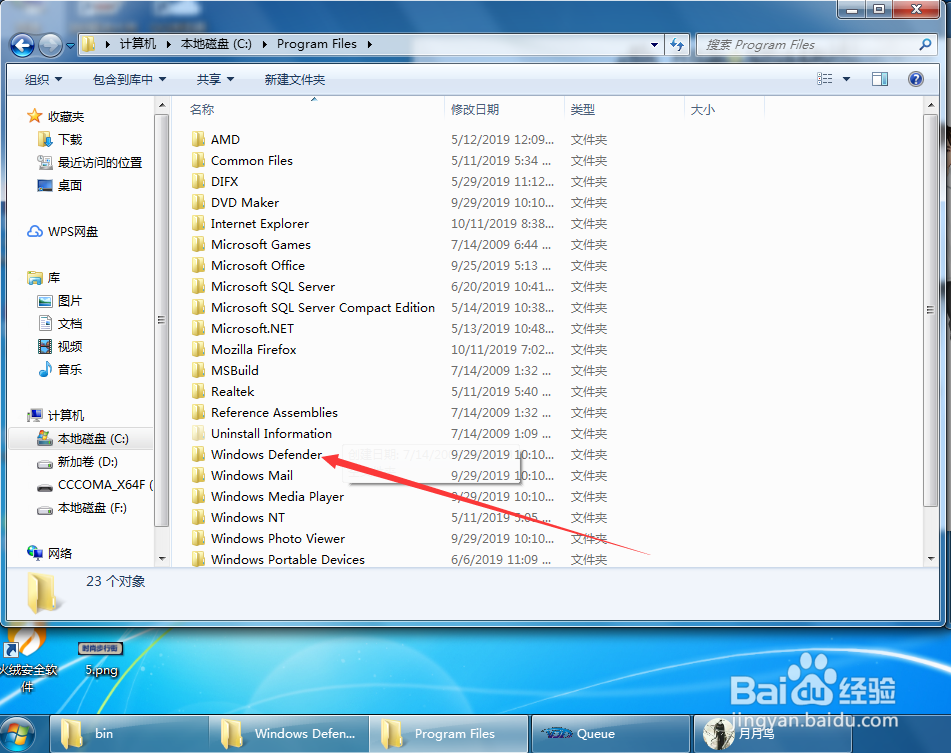Select 库 in the navigation pane

point(53,278)
